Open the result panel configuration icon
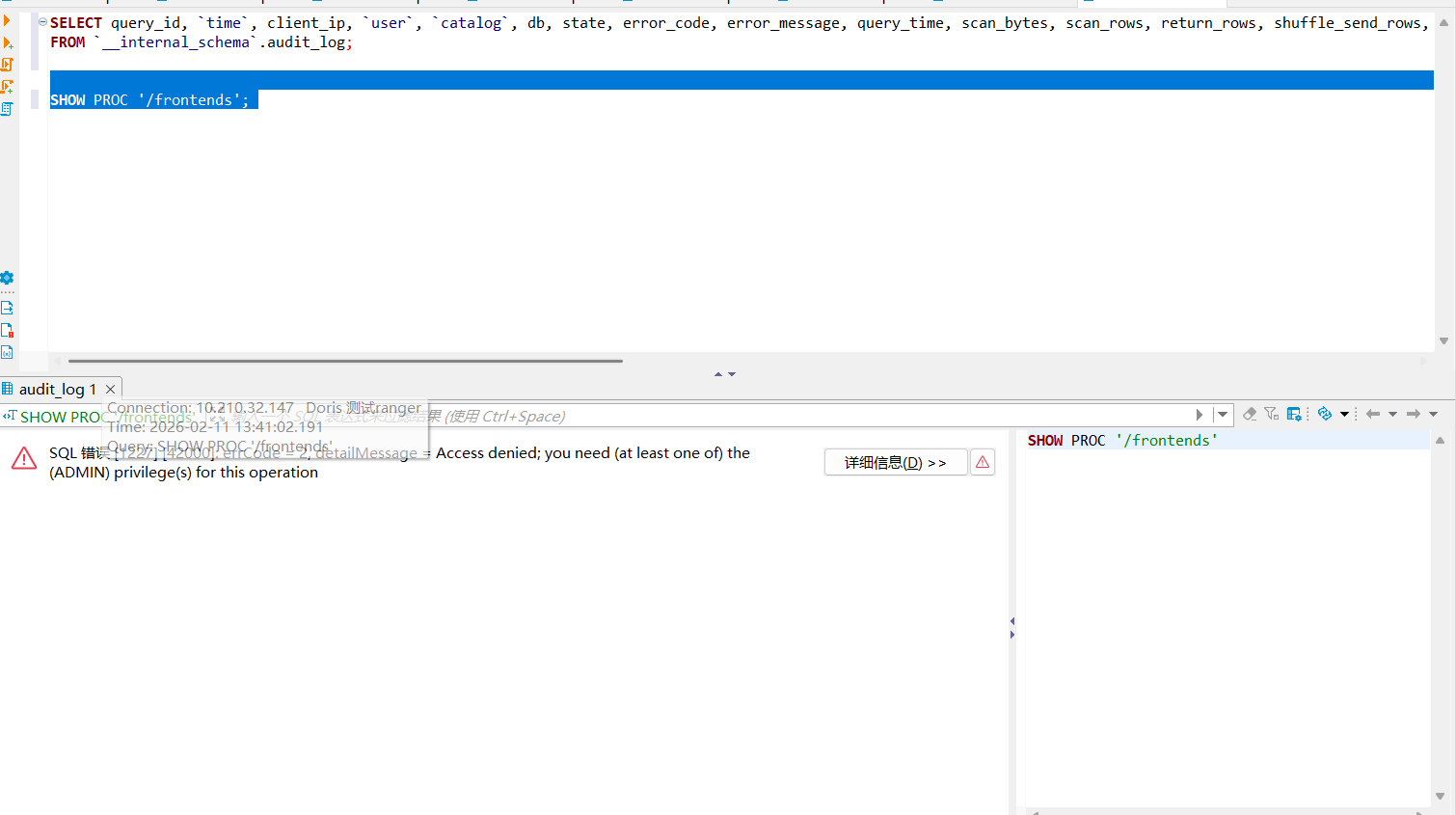Image resolution: width=1456 pixels, height=815 pixels. tap(1294, 414)
